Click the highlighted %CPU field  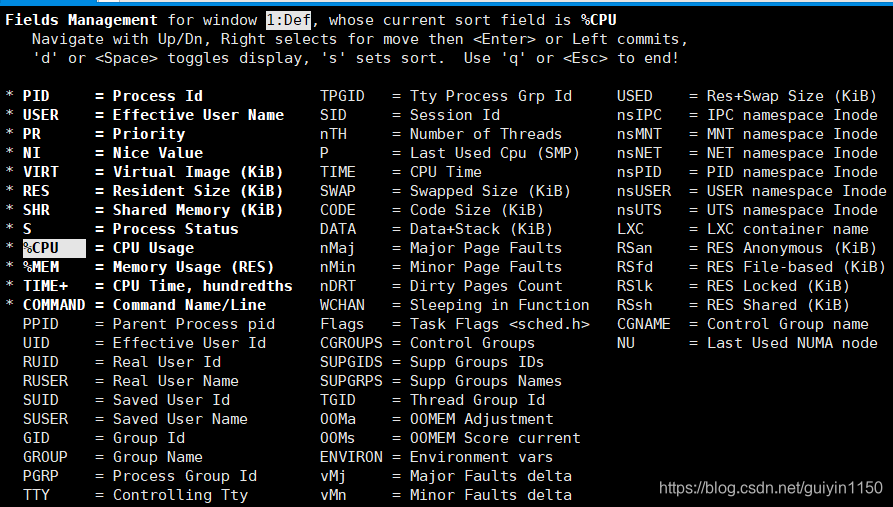(54, 248)
